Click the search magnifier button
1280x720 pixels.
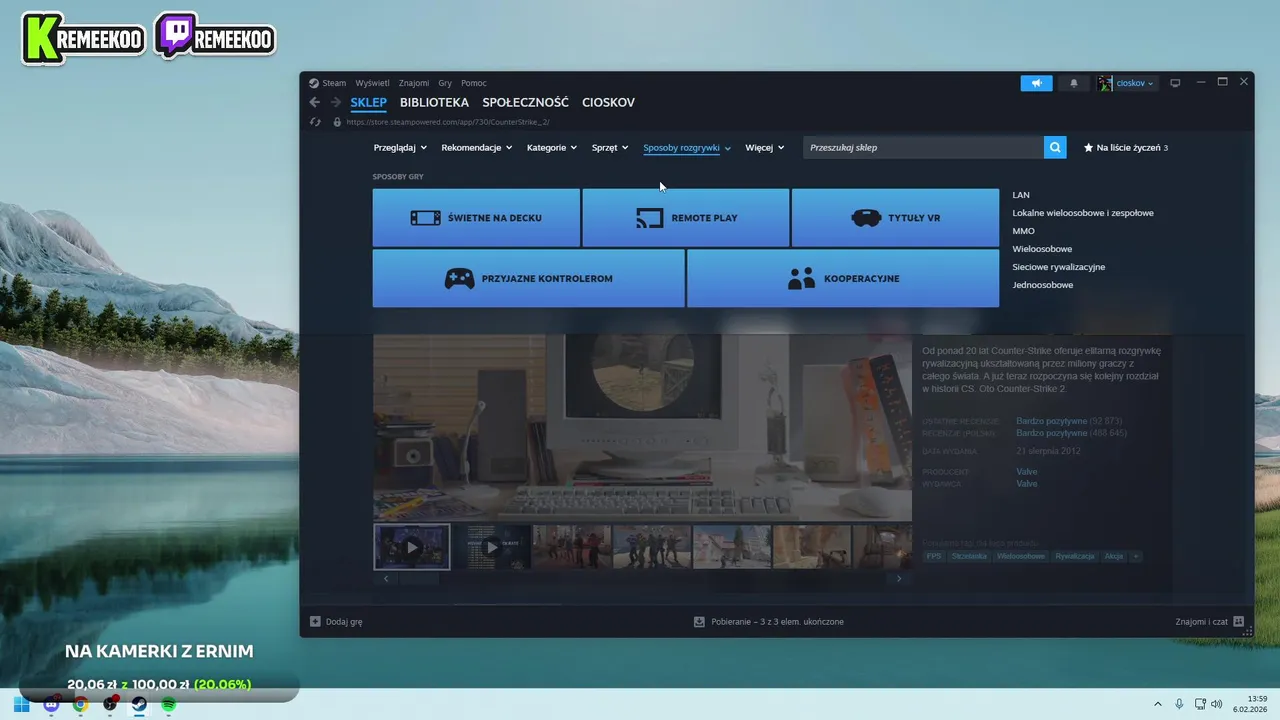pos(1055,147)
